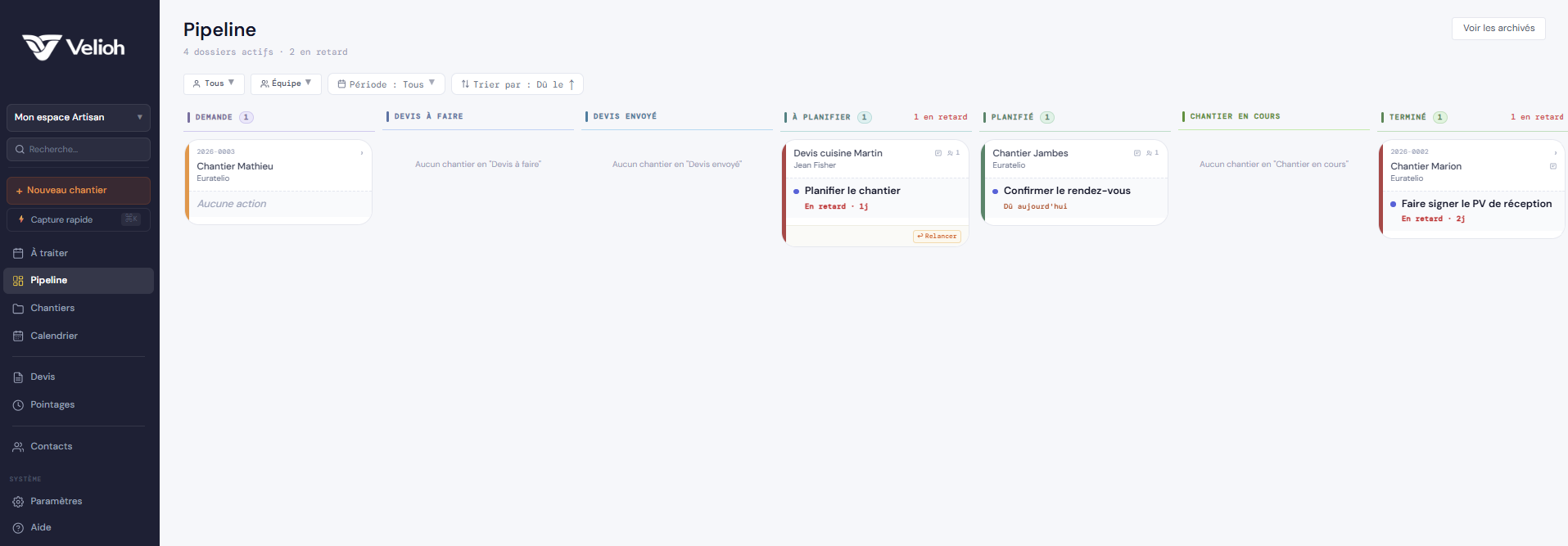Screen dimensions: 1568x546
Task: Click Voir les archivés
Action: [1498, 28]
